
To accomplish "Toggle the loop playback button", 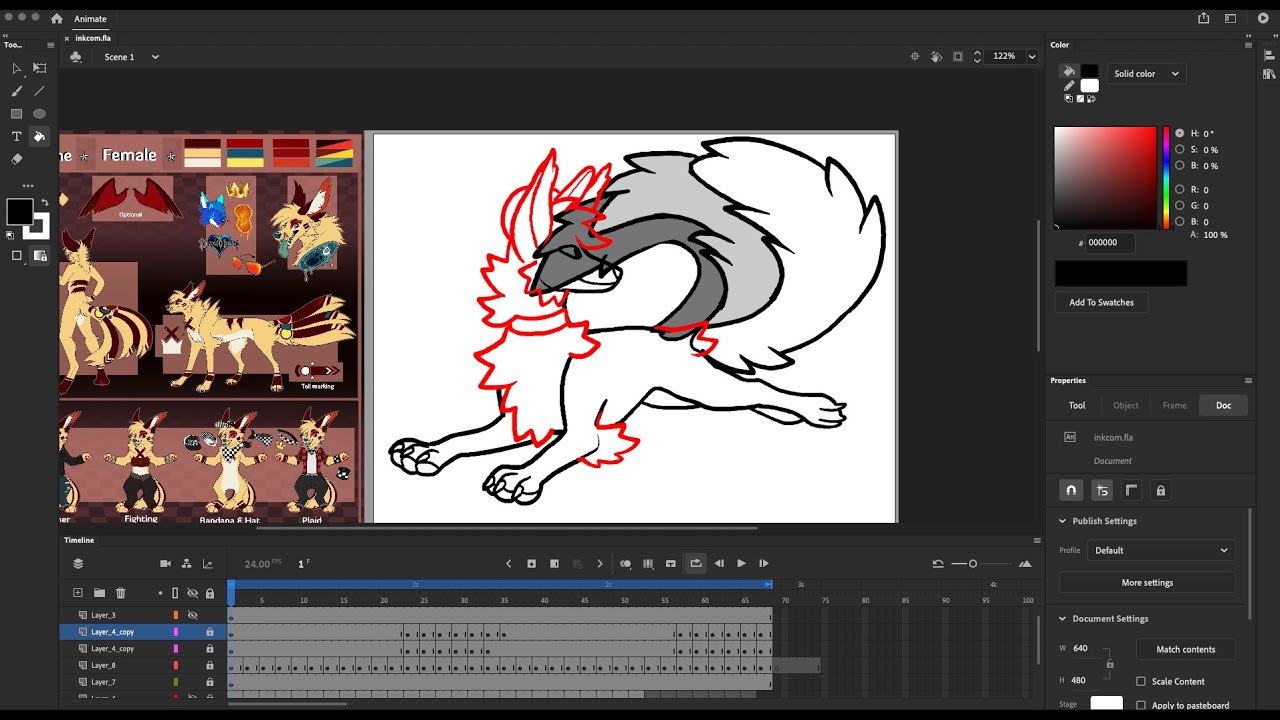I will 696,564.
